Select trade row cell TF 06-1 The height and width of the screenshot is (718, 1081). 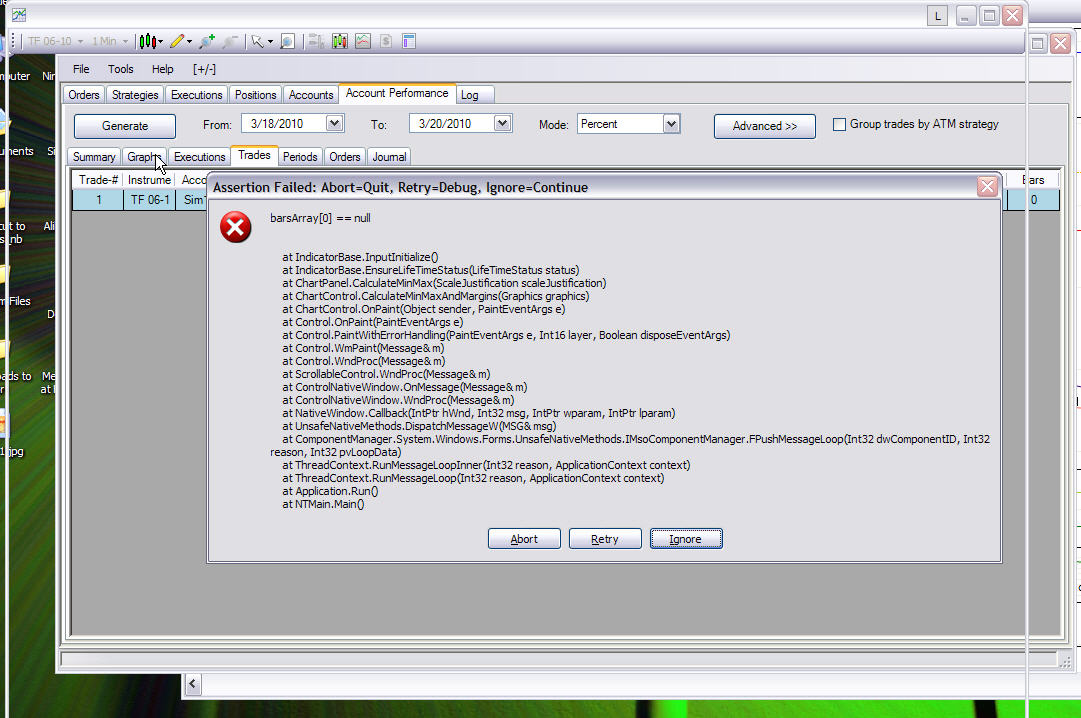[150, 200]
